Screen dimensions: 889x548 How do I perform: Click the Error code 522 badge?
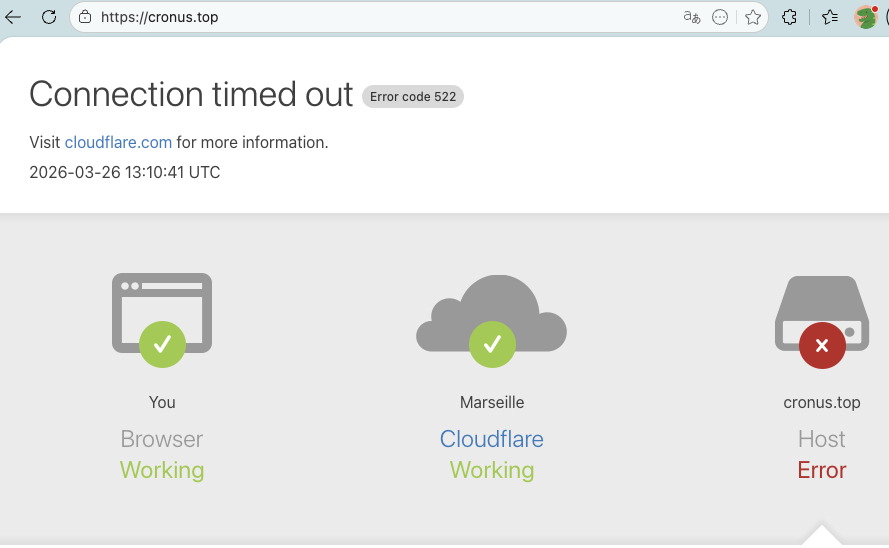[x=413, y=97]
